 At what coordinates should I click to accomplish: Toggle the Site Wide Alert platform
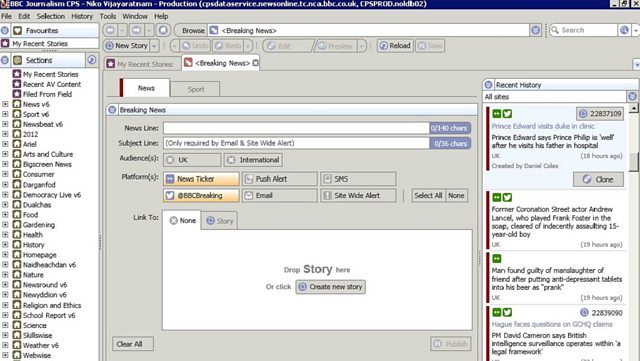click(x=358, y=196)
